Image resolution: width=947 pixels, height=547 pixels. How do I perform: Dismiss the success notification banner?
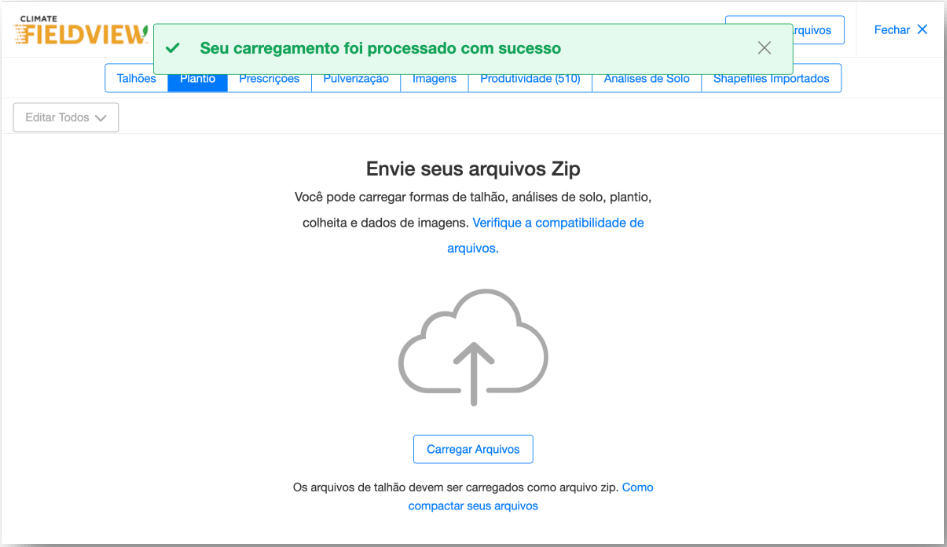(x=764, y=48)
